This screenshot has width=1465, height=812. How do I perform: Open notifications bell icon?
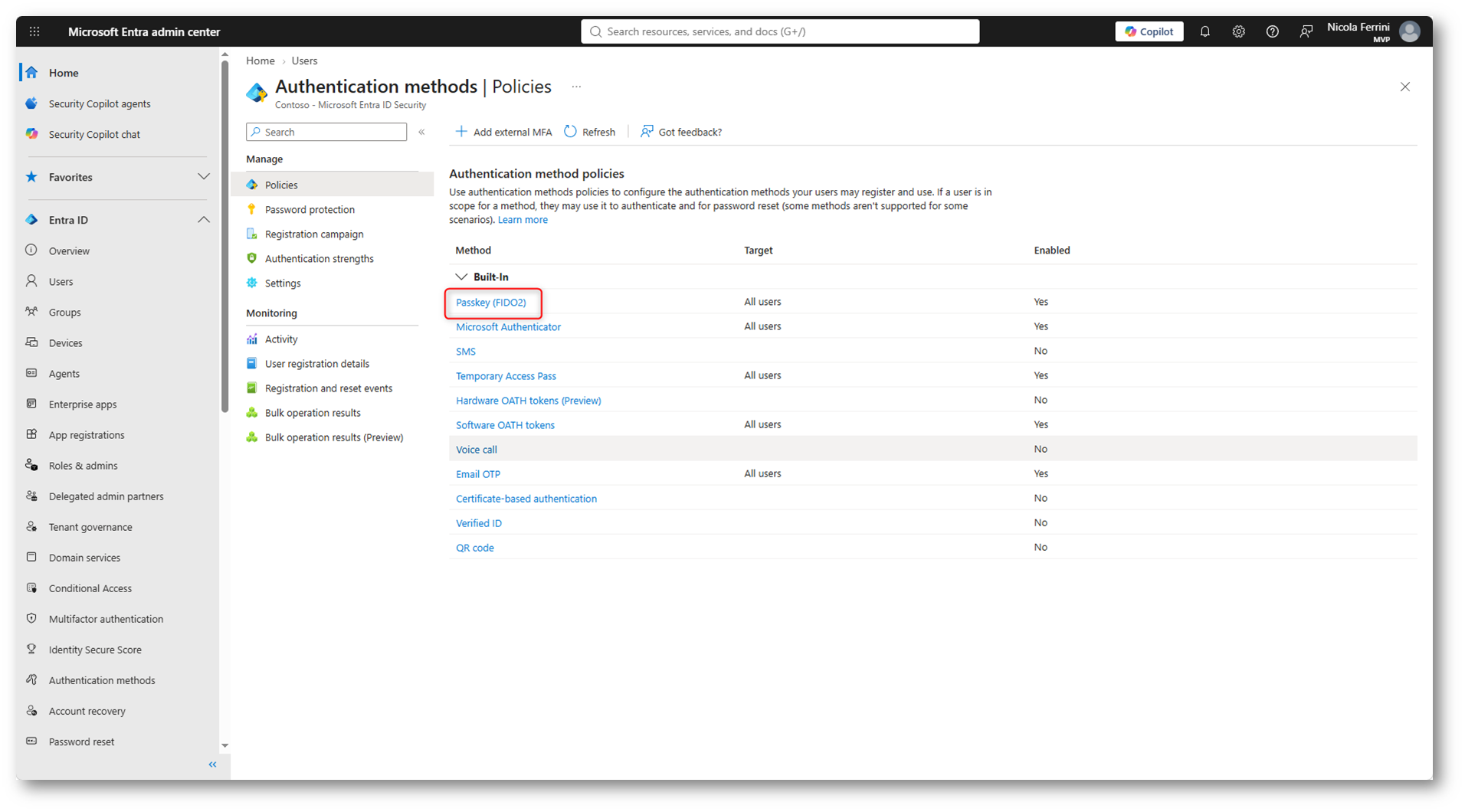1204,31
